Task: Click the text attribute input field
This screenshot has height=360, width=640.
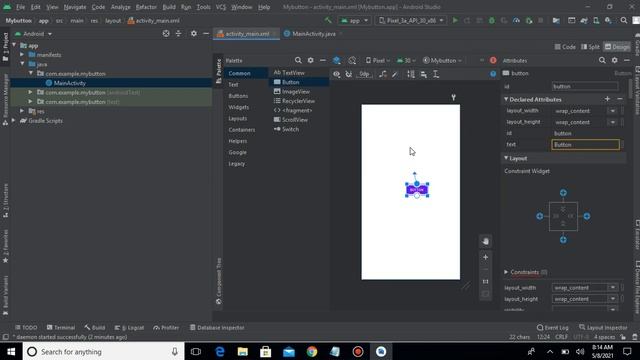Action: click(x=585, y=144)
